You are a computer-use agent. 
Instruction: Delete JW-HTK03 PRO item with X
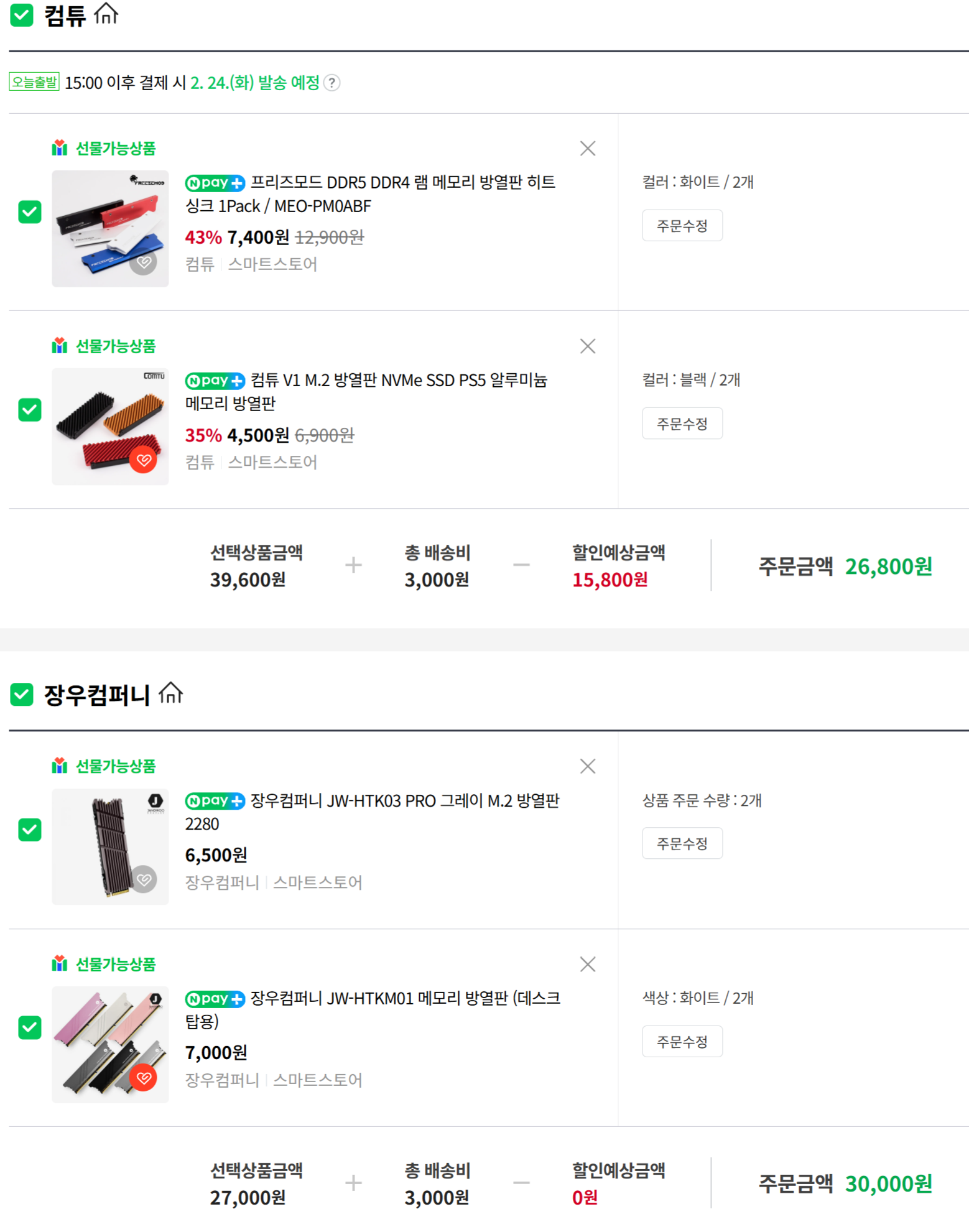click(587, 766)
